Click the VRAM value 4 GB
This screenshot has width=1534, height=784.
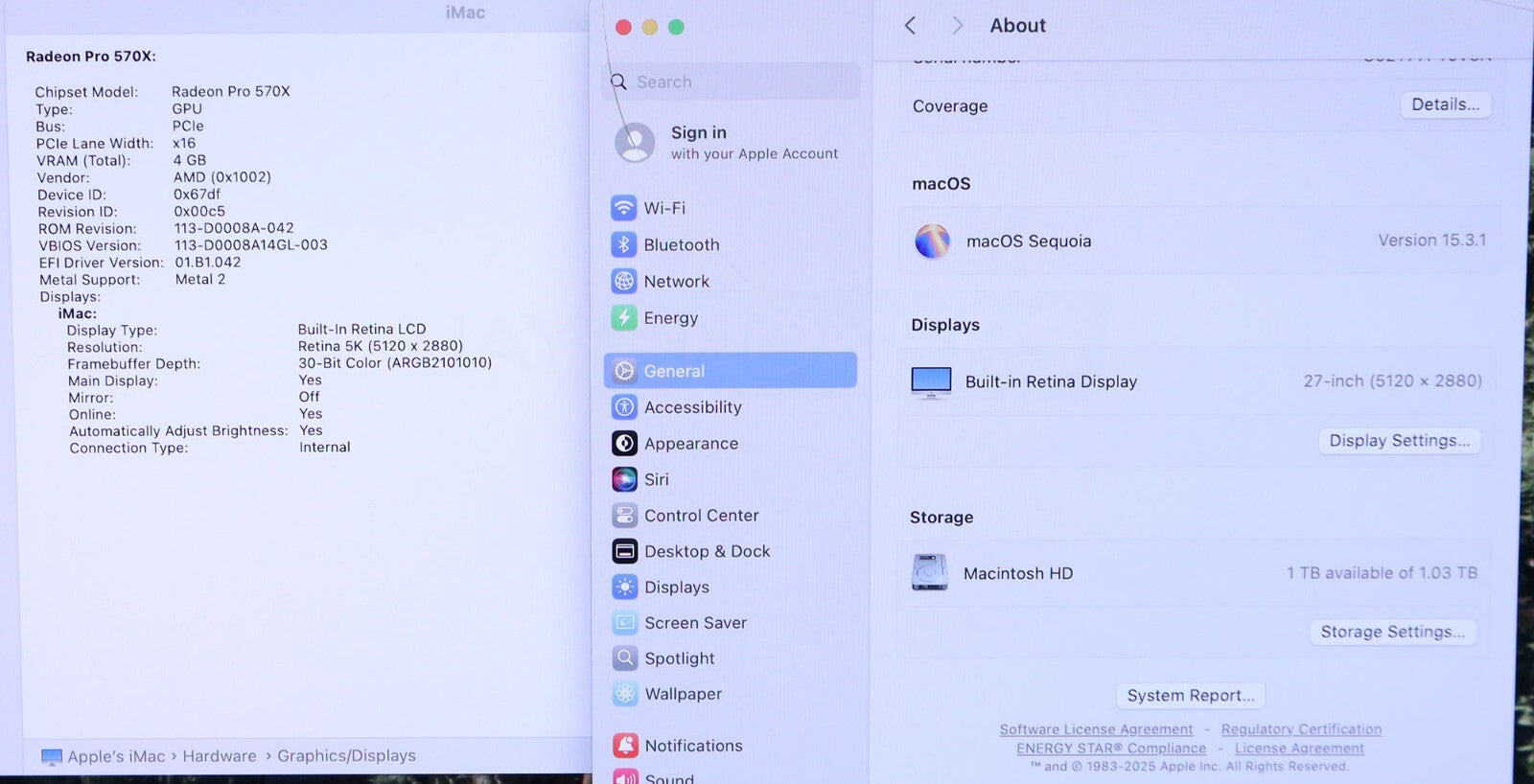click(190, 160)
